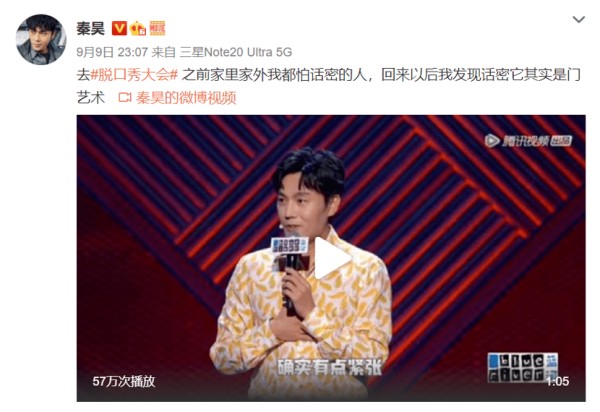Open the 秦昊 username profile link
This screenshot has height=412, width=600.
pos(90,28)
